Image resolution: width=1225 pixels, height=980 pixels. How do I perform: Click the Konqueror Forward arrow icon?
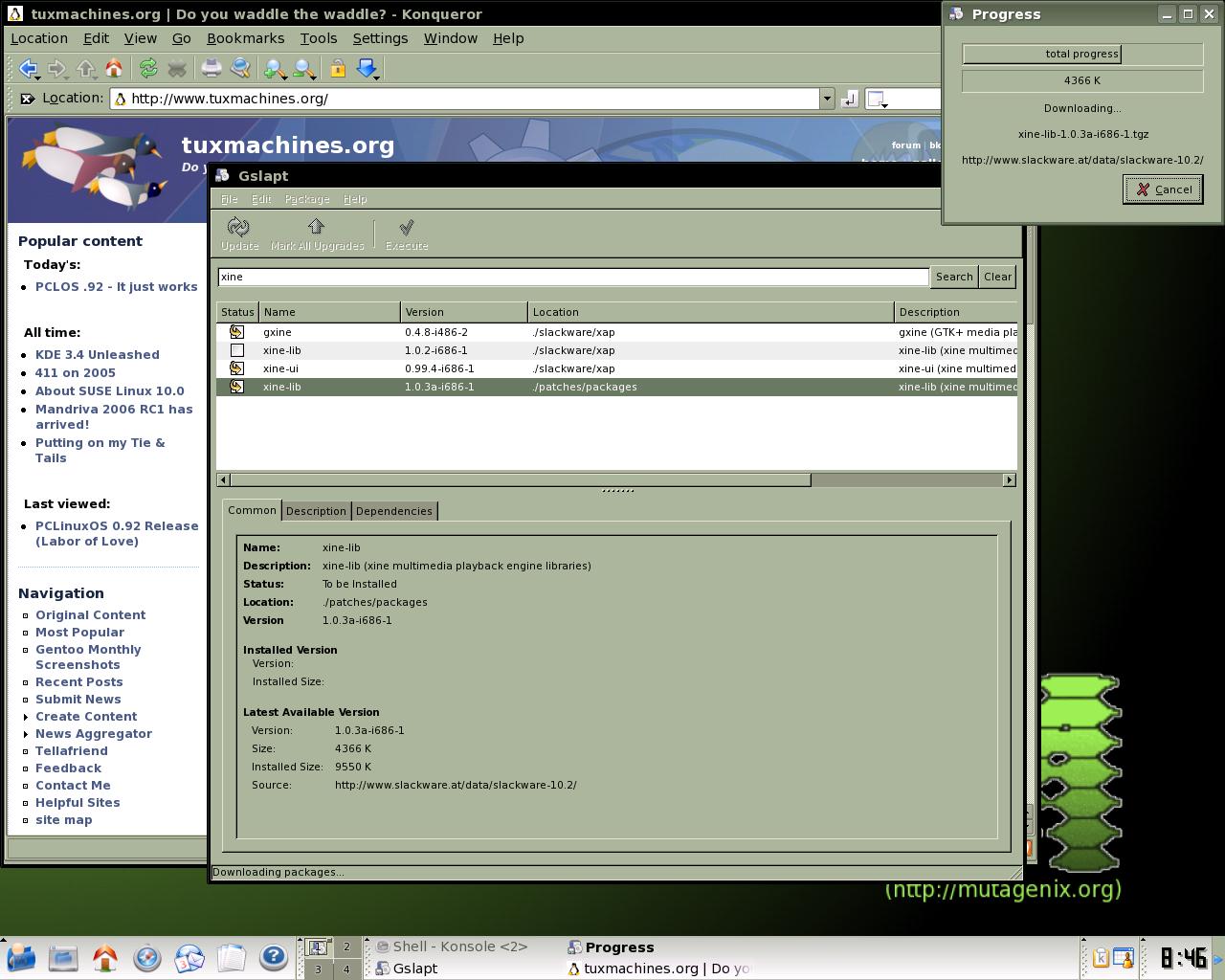[x=56, y=68]
